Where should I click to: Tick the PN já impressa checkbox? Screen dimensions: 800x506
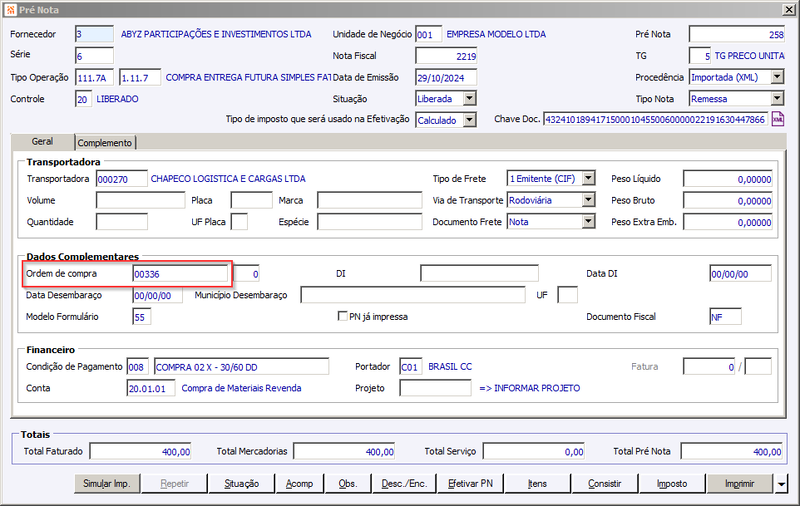click(342, 316)
